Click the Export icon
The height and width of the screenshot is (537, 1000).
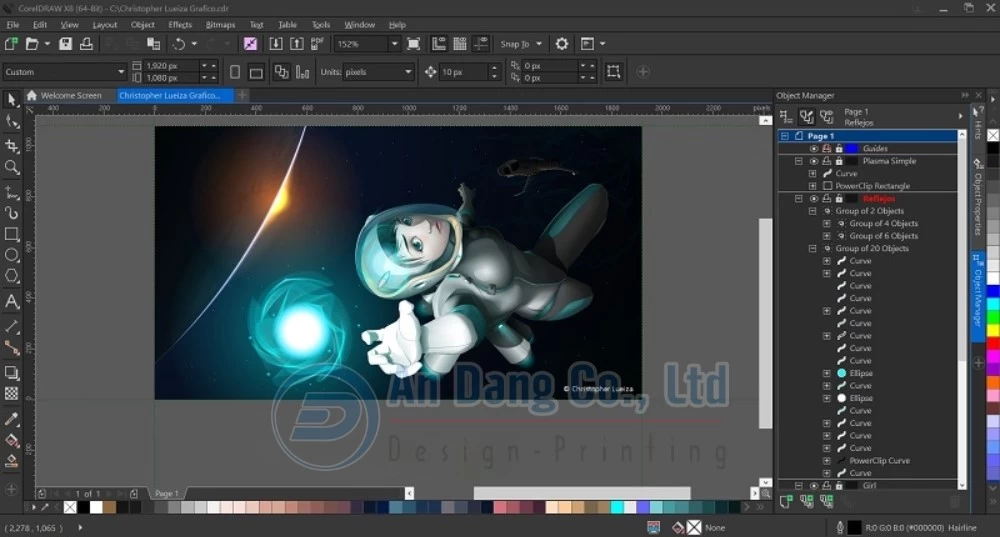pos(297,43)
